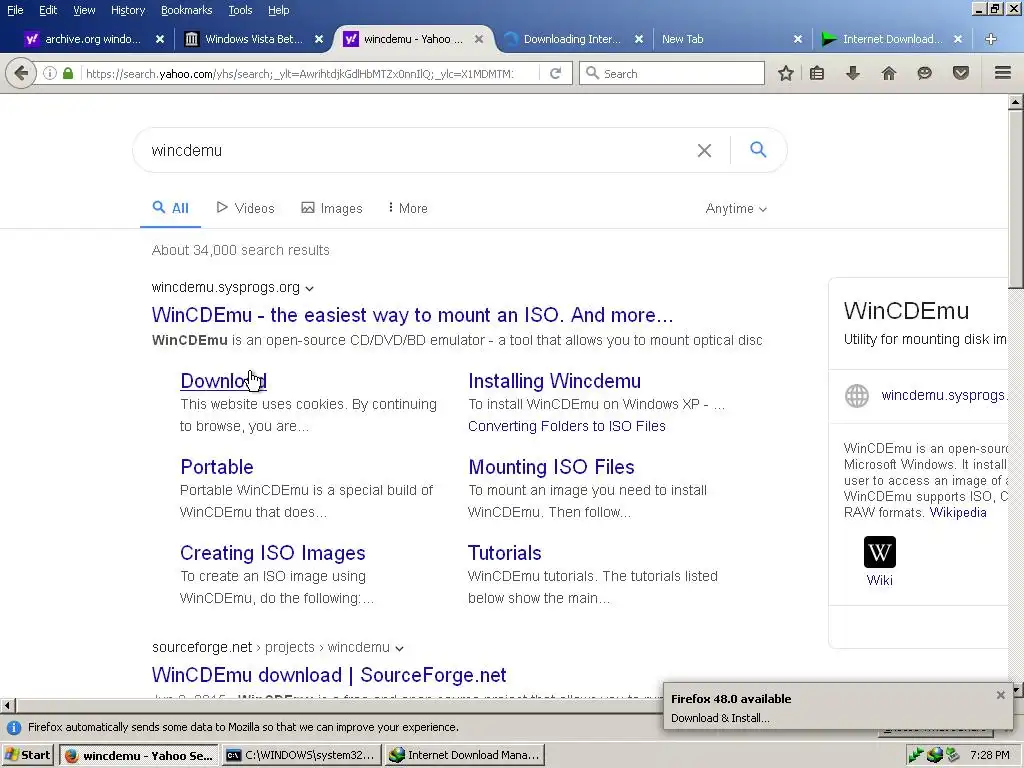Close the New Tab tab

point(798,39)
